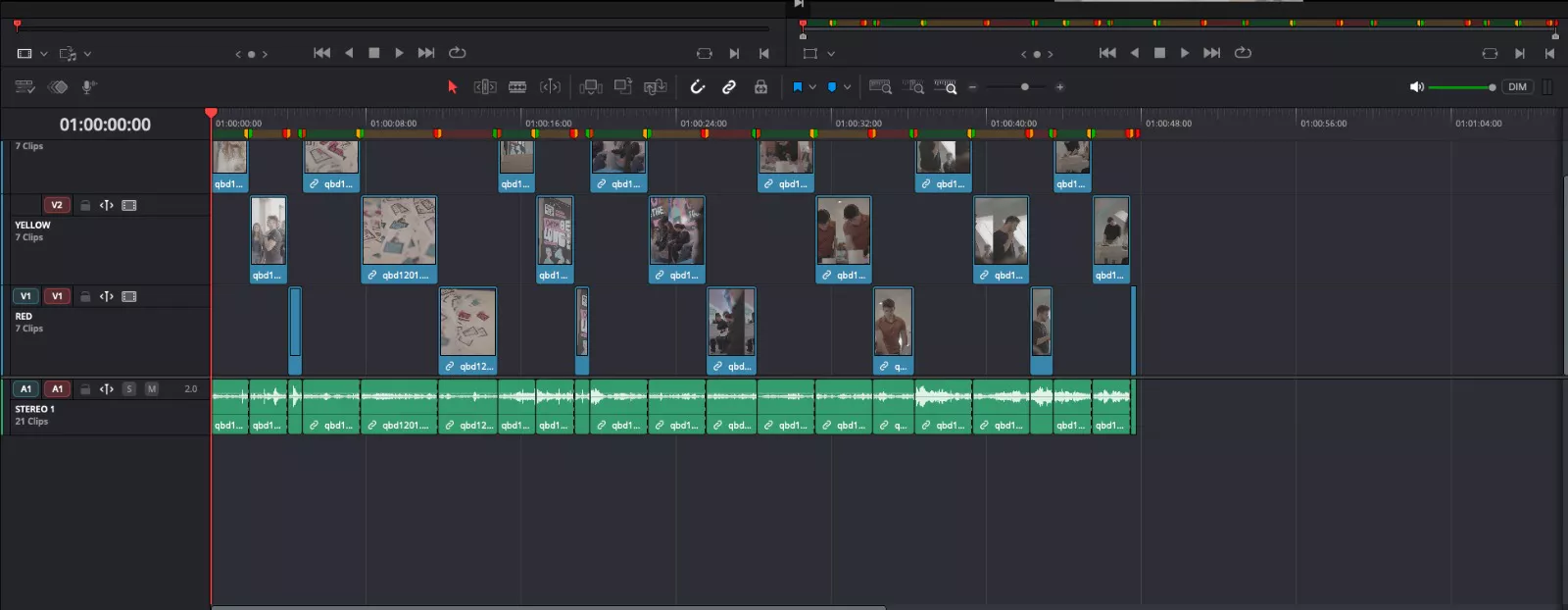1568x610 pixels.
Task: Click the V2 destination track button
Action: [x=57, y=206]
